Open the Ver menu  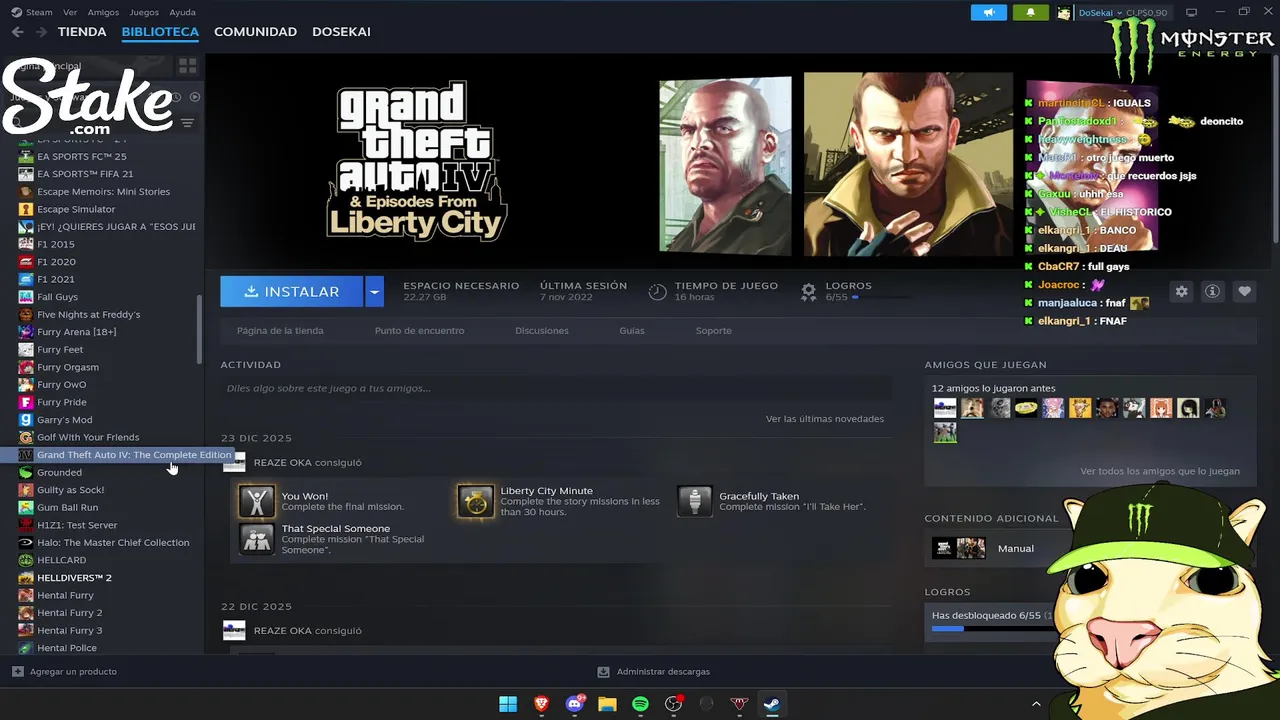(x=70, y=13)
